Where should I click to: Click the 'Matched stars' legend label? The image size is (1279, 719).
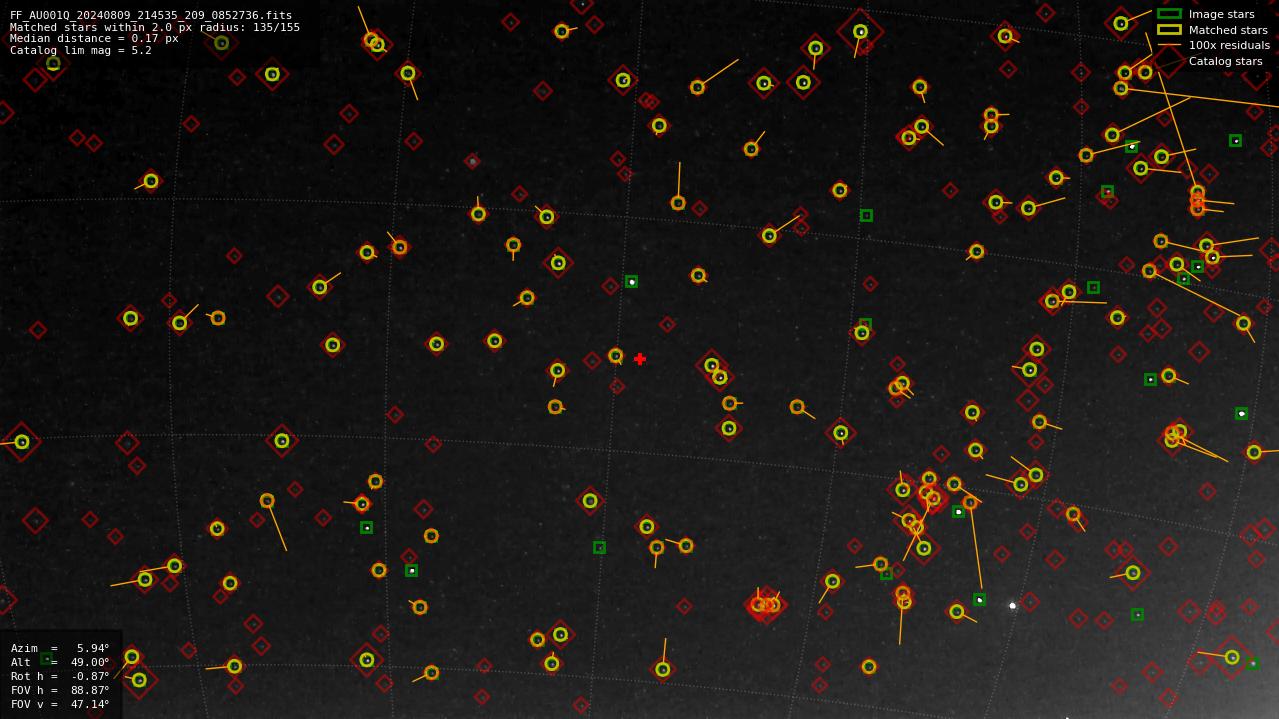(1228, 30)
